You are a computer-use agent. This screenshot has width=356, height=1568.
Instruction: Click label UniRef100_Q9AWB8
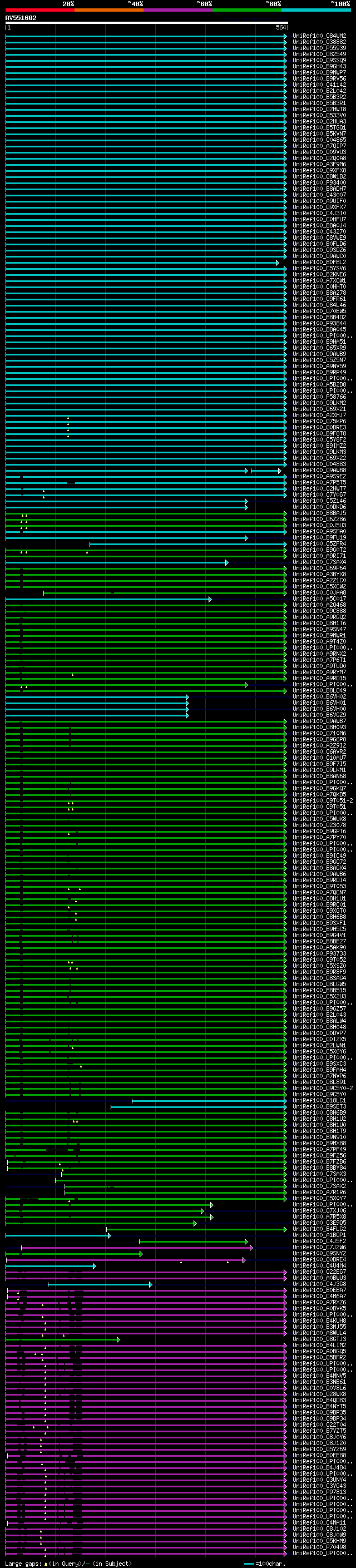tap(319, 470)
